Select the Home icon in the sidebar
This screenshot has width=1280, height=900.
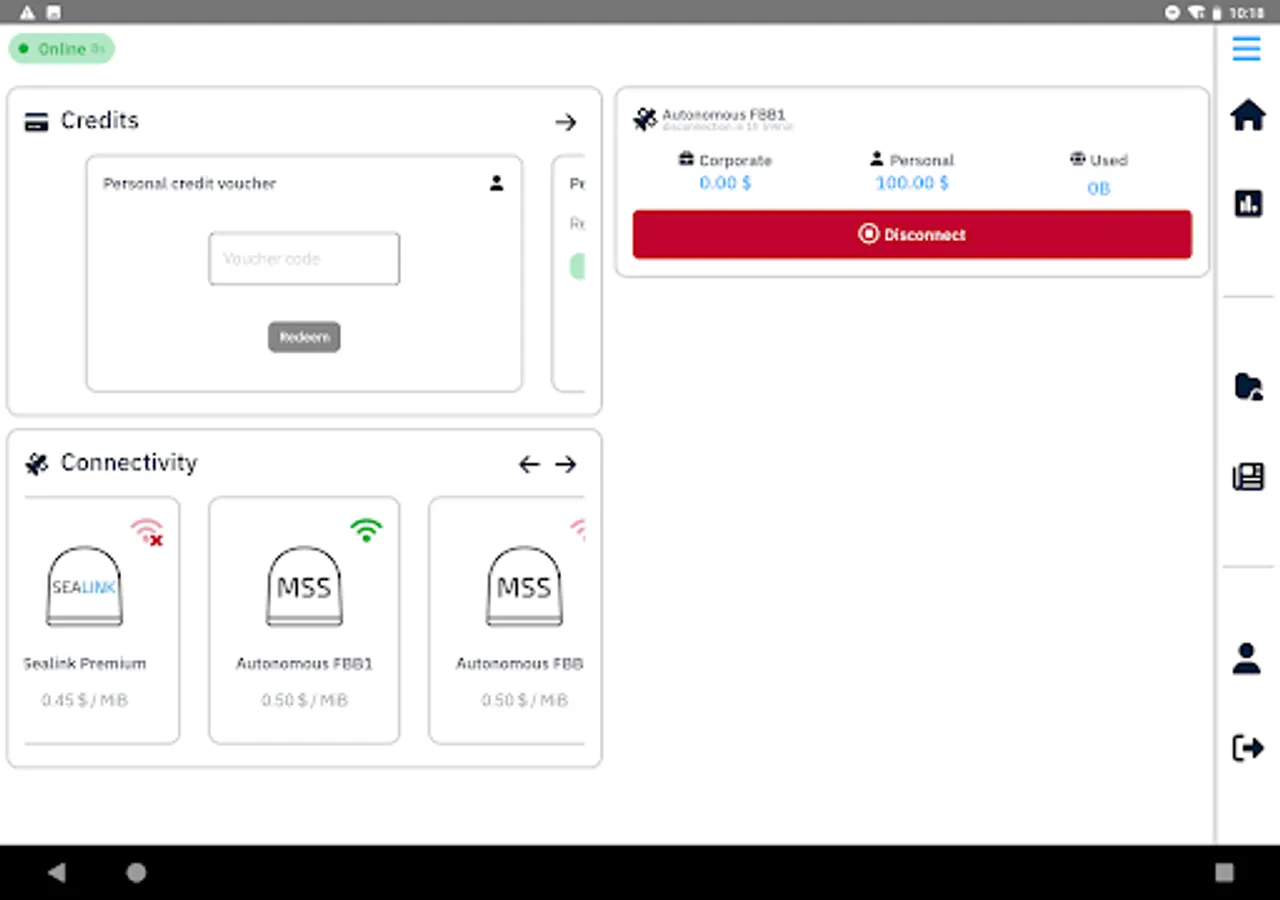[1247, 115]
